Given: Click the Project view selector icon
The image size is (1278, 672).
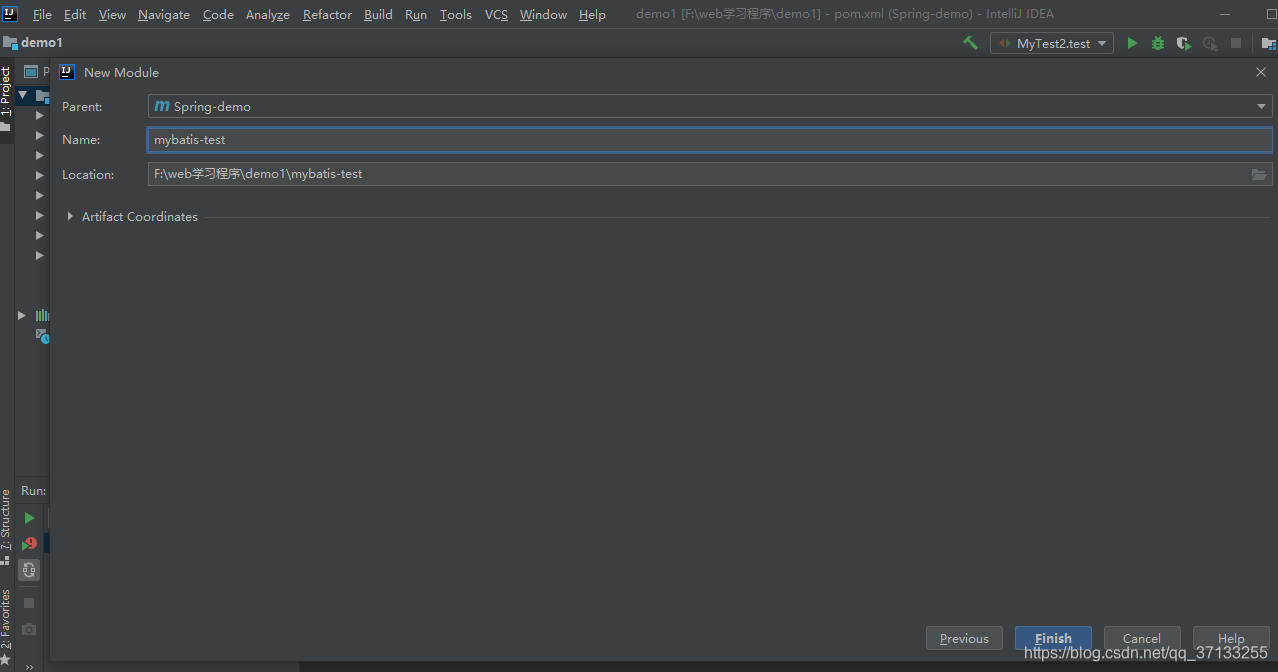Looking at the screenshot, I should (x=31, y=72).
